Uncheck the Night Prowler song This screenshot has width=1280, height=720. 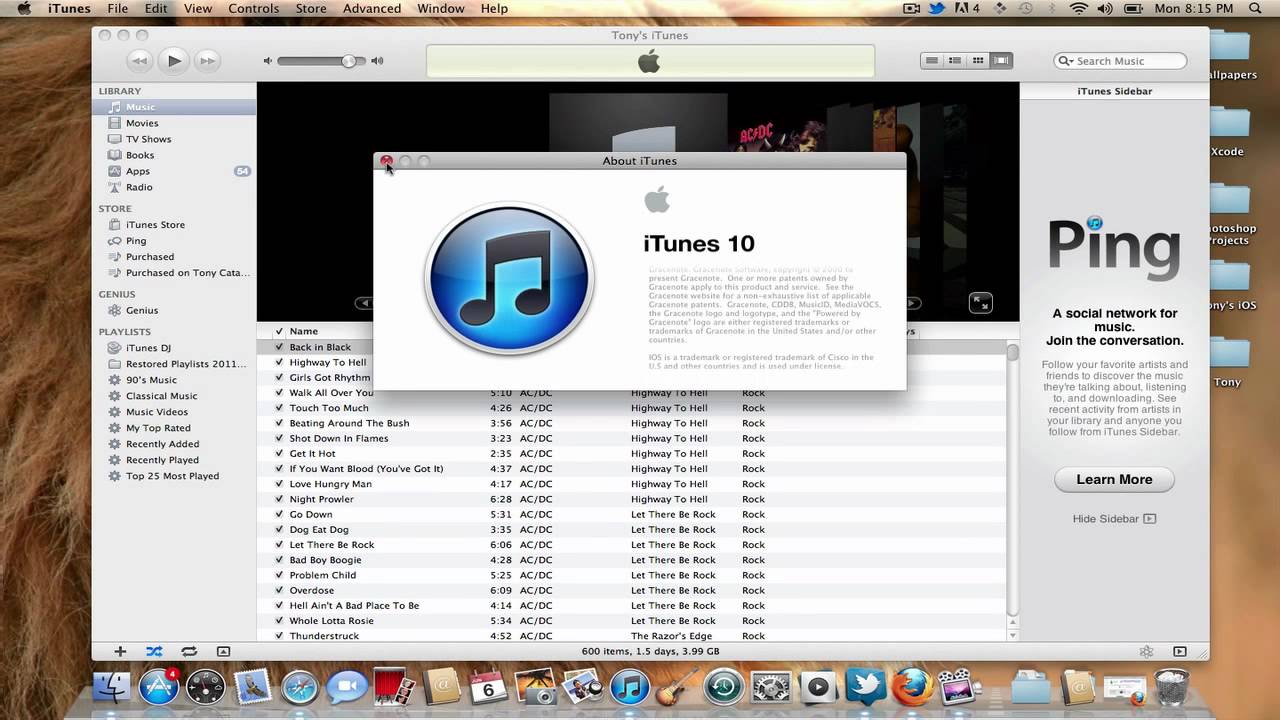pos(279,499)
